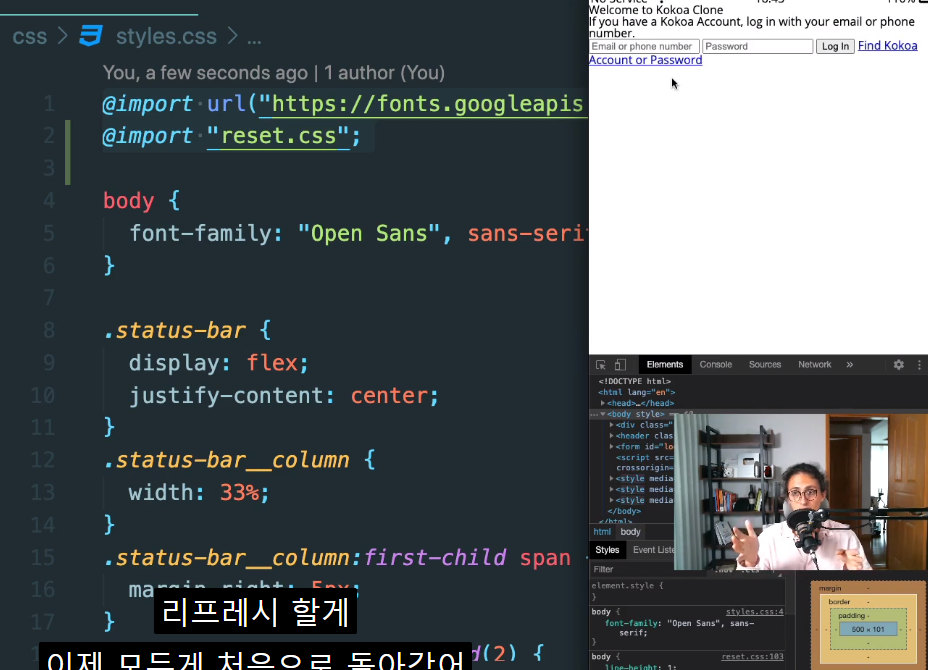Expand the <header class node
The image size is (928, 670).
[611, 436]
